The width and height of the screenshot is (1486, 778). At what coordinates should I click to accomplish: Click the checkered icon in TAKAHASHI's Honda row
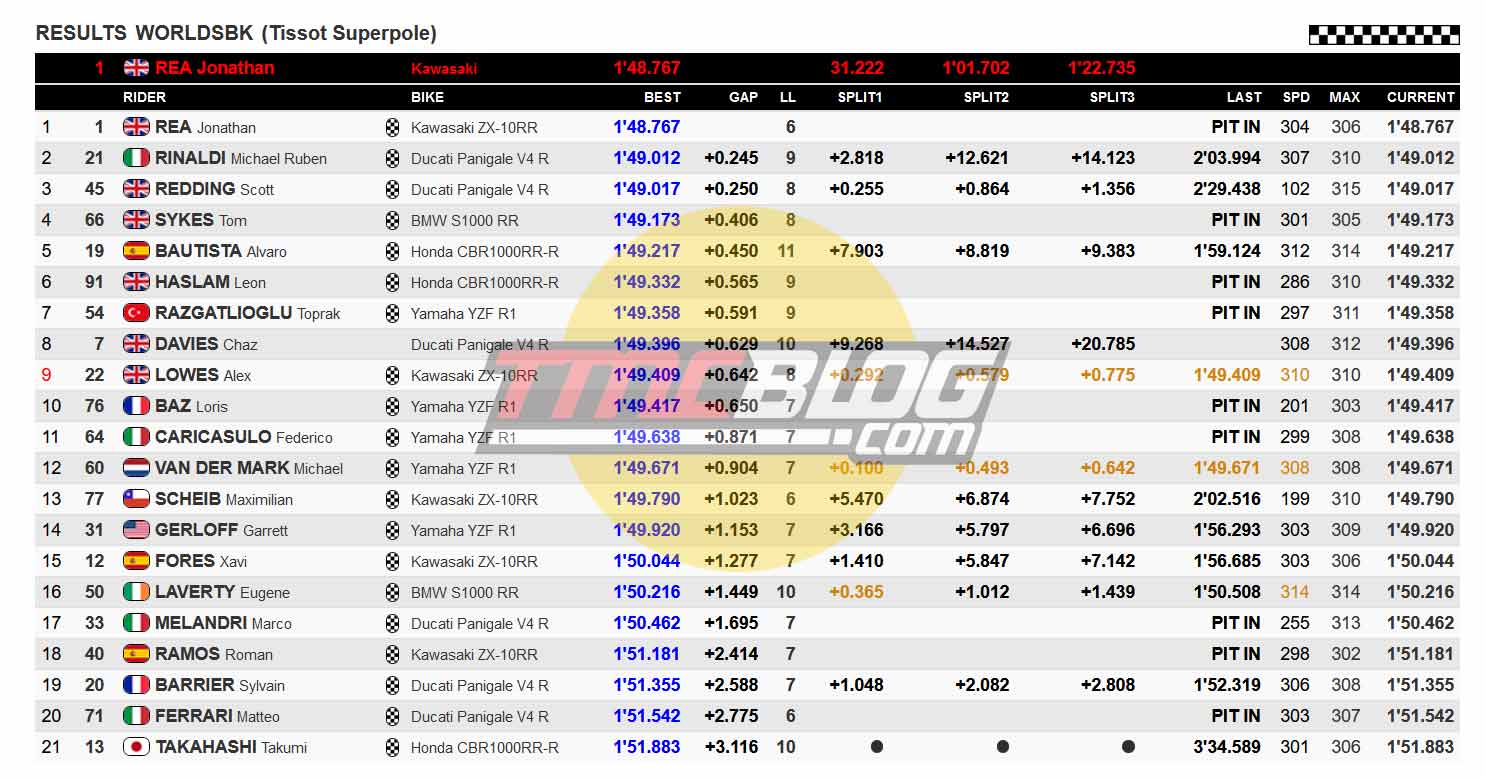392,747
